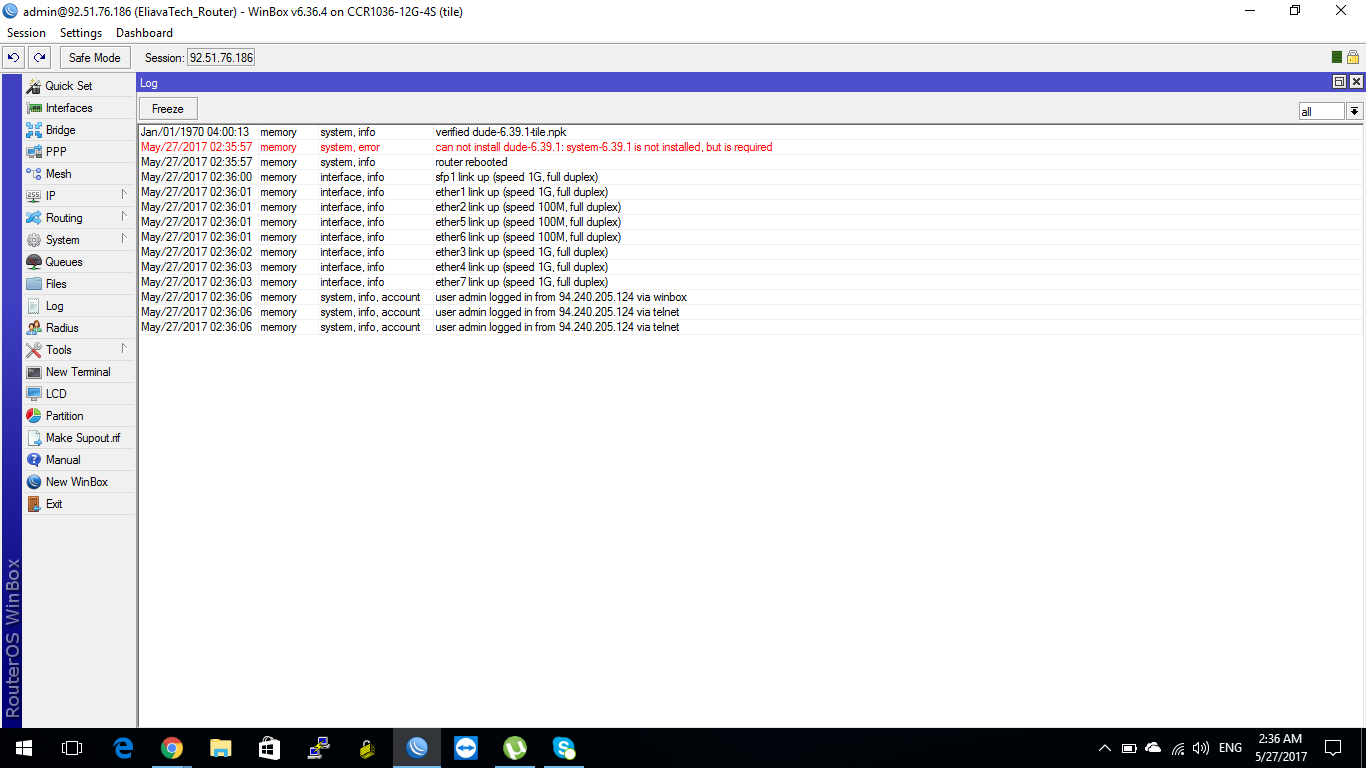
Task: Click the Routing menu icon
Action: coord(34,218)
